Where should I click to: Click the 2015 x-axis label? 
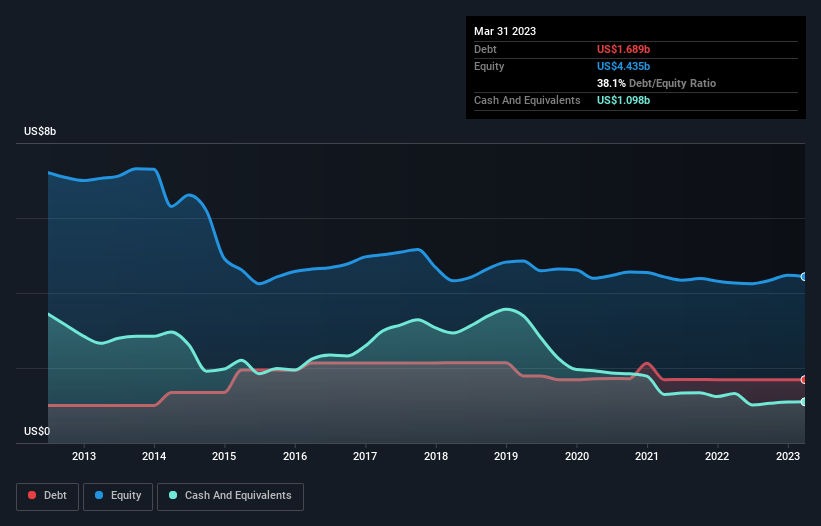point(224,456)
